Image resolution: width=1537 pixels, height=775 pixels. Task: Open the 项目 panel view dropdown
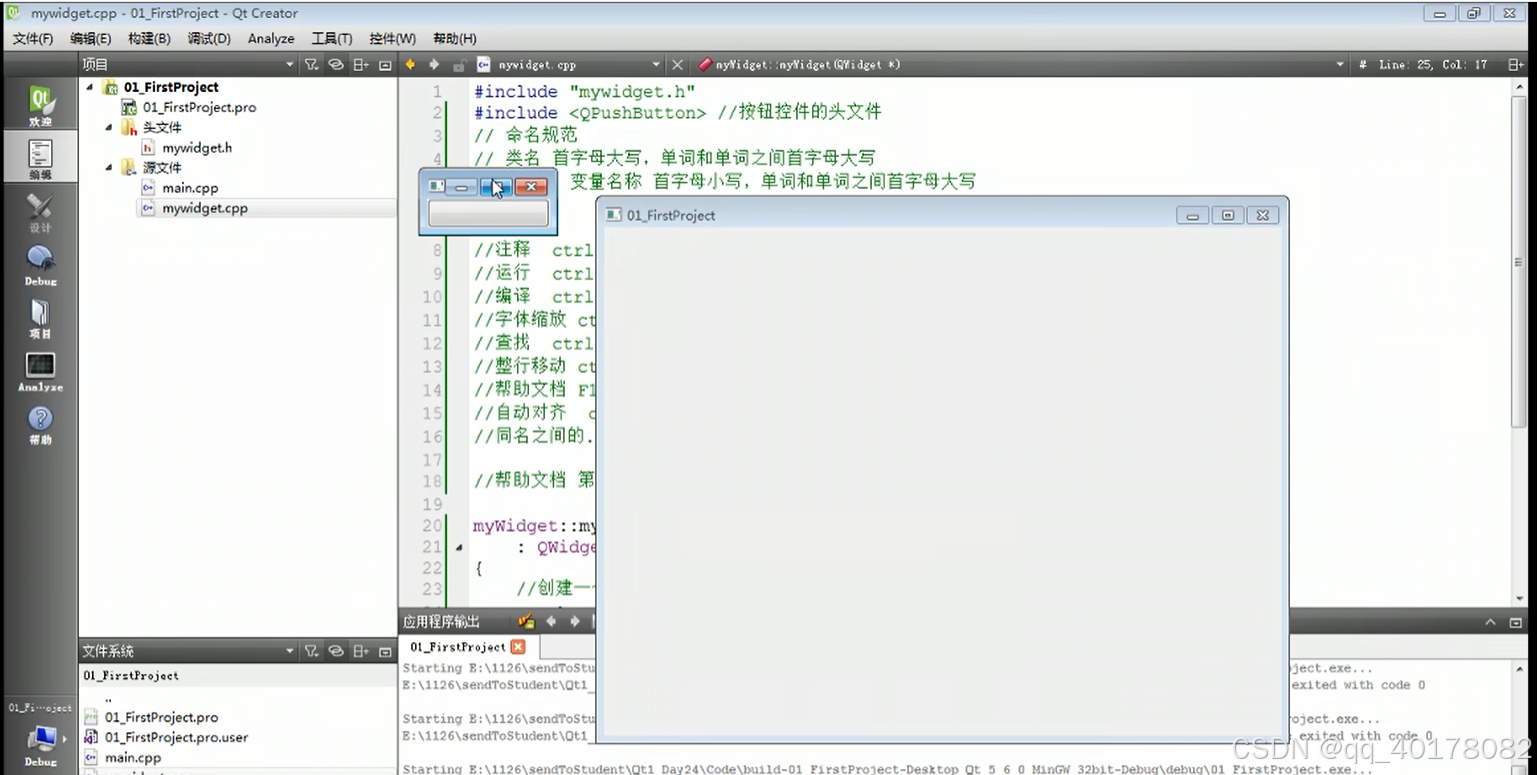(x=290, y=64)
